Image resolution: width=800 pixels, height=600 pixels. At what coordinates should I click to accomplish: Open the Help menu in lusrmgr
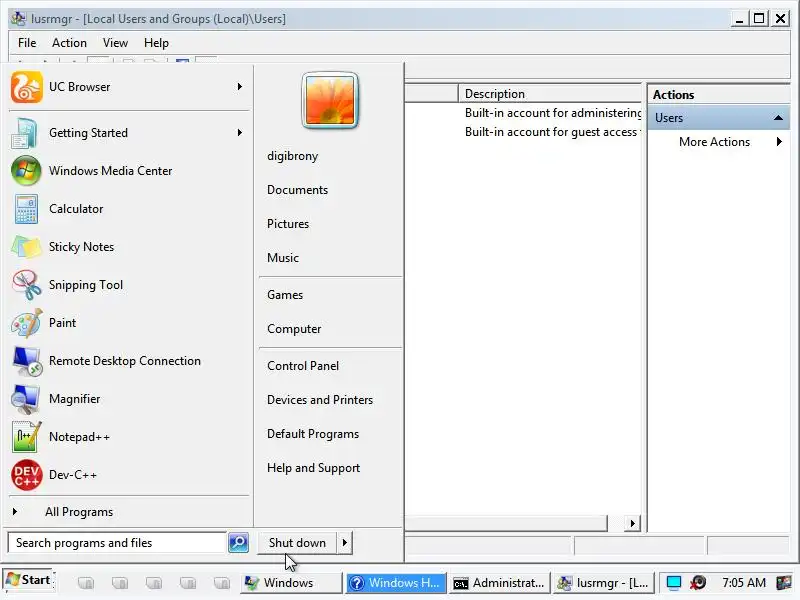click(x=156, y=43)
